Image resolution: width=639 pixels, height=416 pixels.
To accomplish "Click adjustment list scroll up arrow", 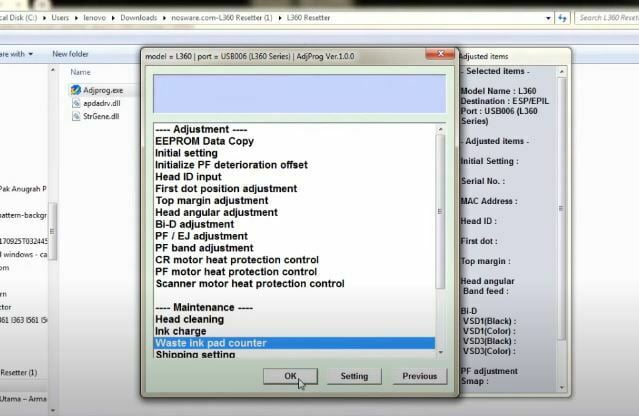I will click(440, 129).
